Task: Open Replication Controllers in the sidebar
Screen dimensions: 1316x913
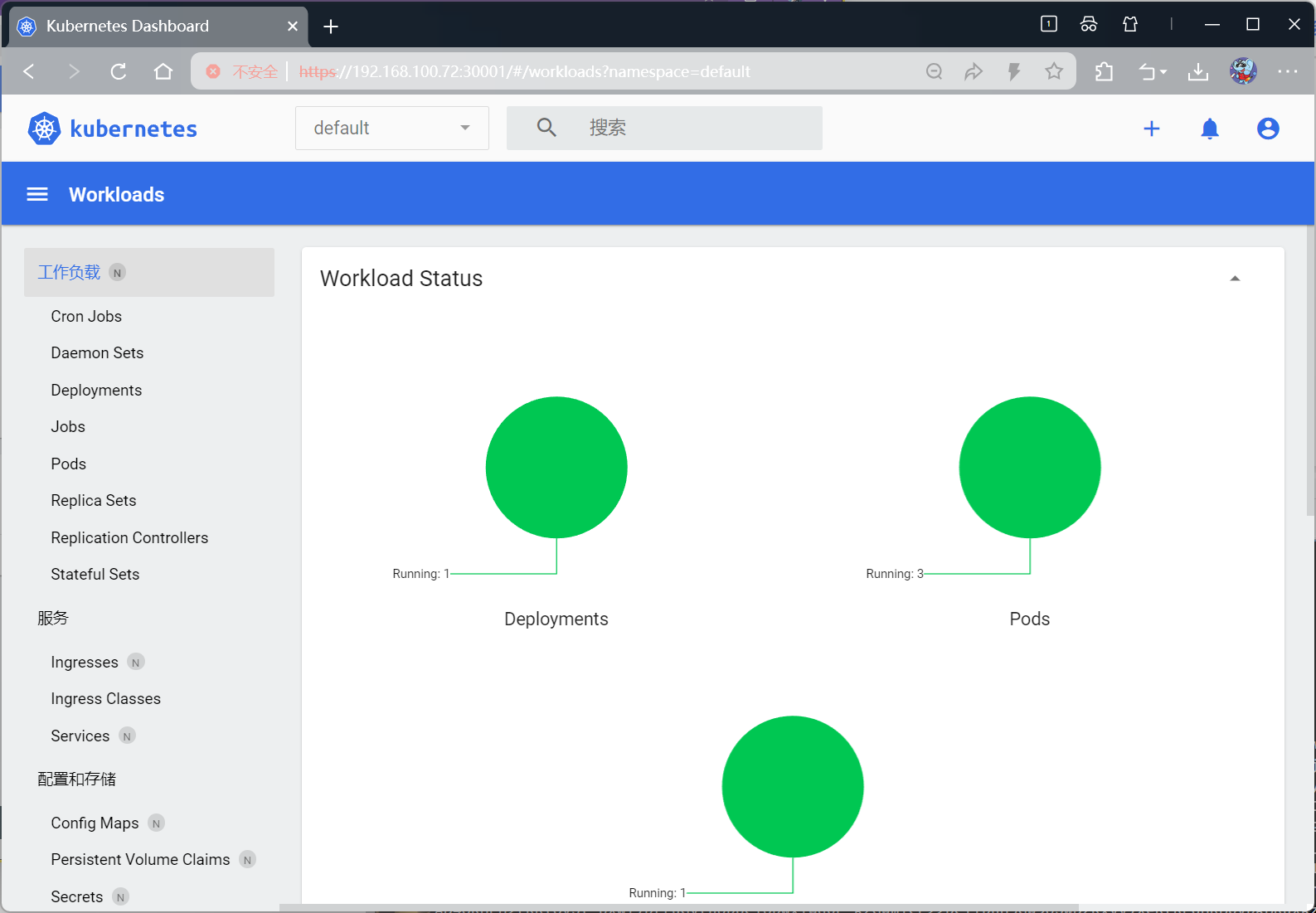Action: pos(129,537)
